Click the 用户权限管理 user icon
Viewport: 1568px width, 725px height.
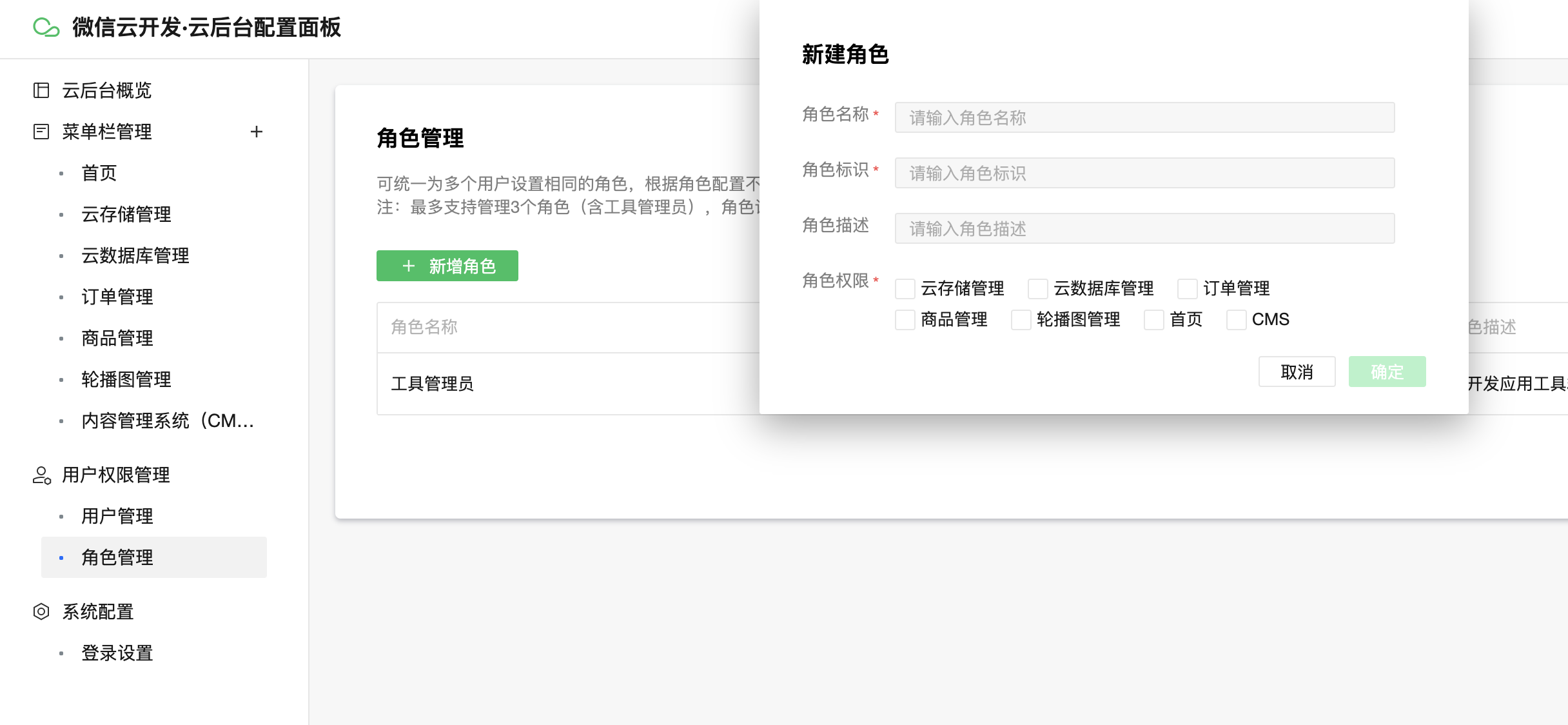coord(41,475)
